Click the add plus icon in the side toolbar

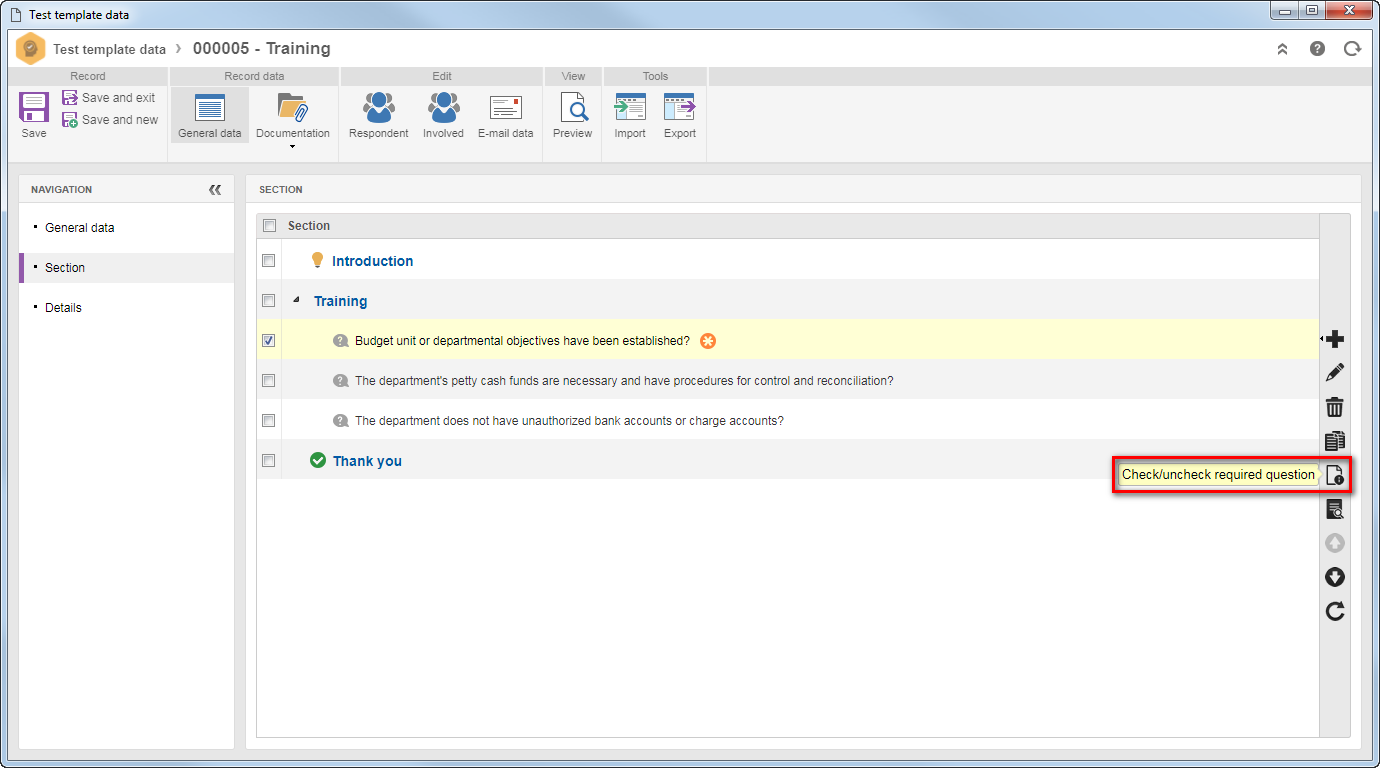pos(1335,340)
